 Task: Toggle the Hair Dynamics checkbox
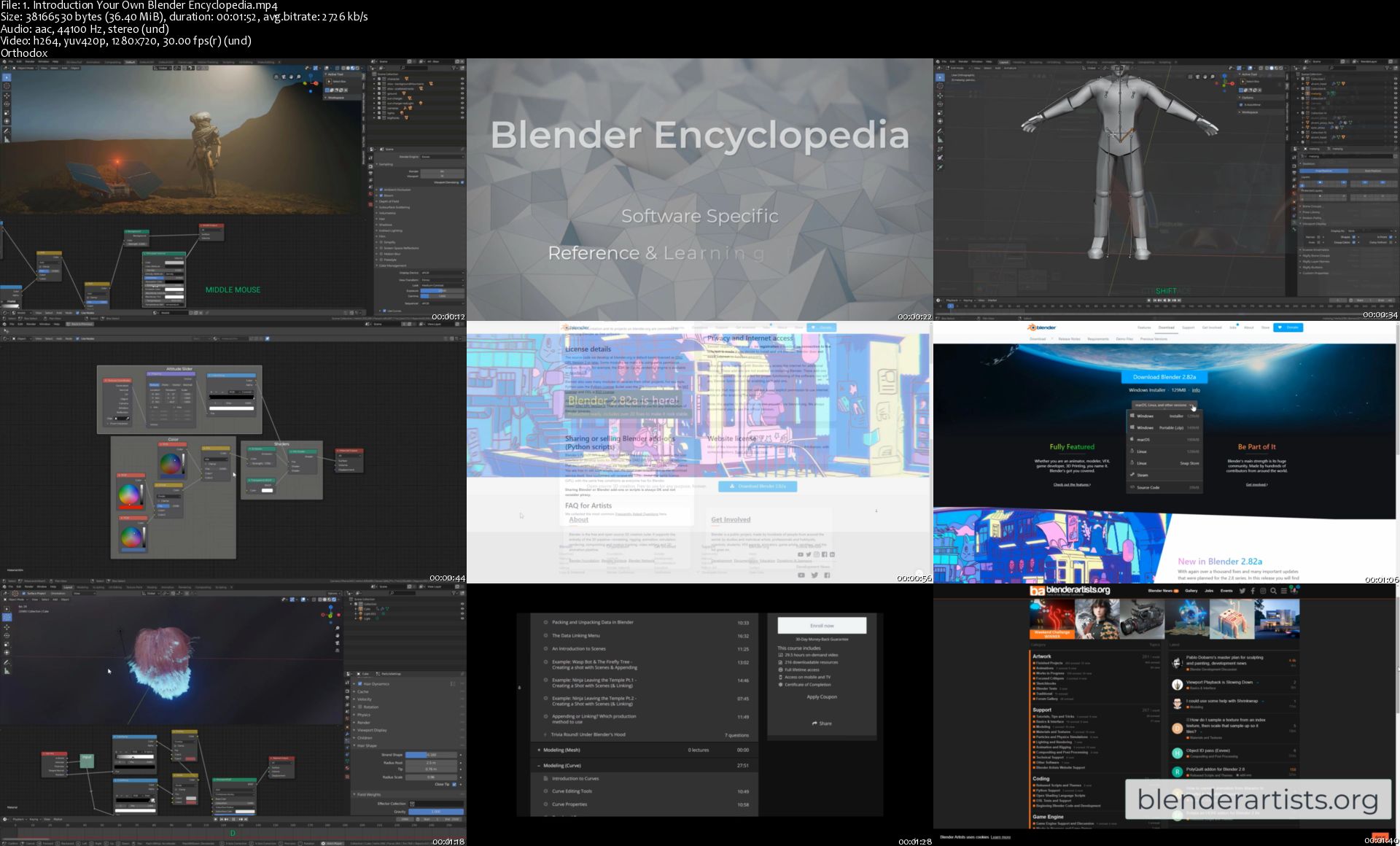tap(359, 684)
